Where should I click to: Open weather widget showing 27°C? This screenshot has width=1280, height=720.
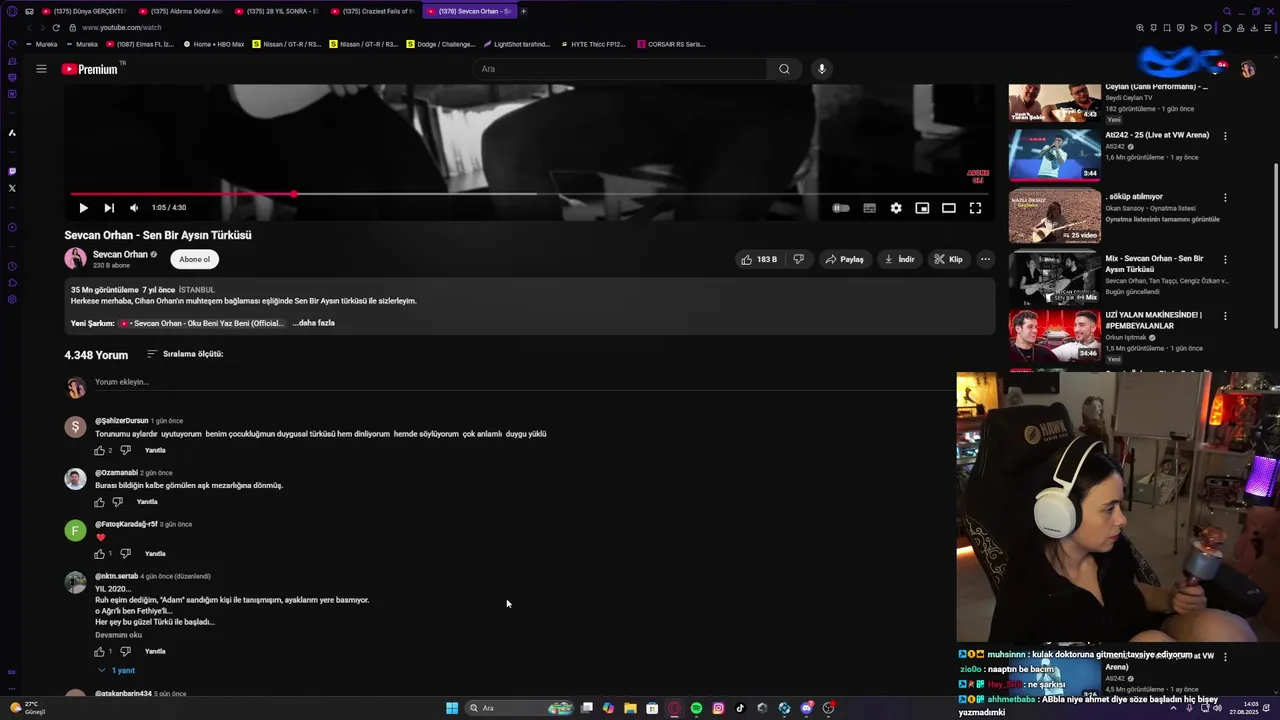[26, 708]
